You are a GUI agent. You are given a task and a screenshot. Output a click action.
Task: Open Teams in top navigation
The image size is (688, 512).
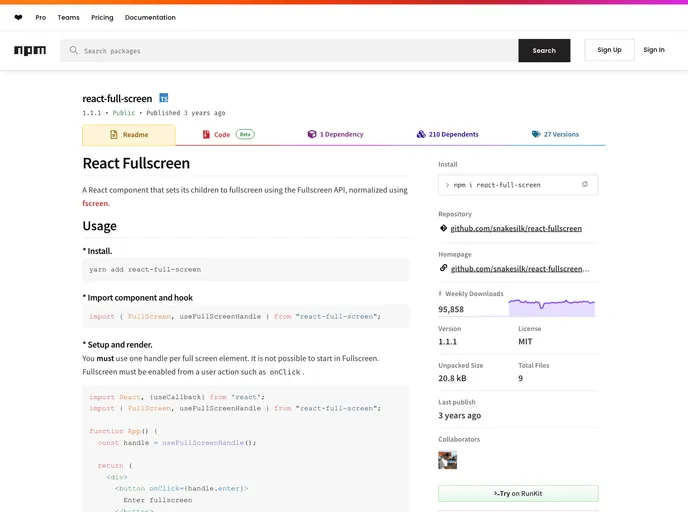click(x=68, y=18)
